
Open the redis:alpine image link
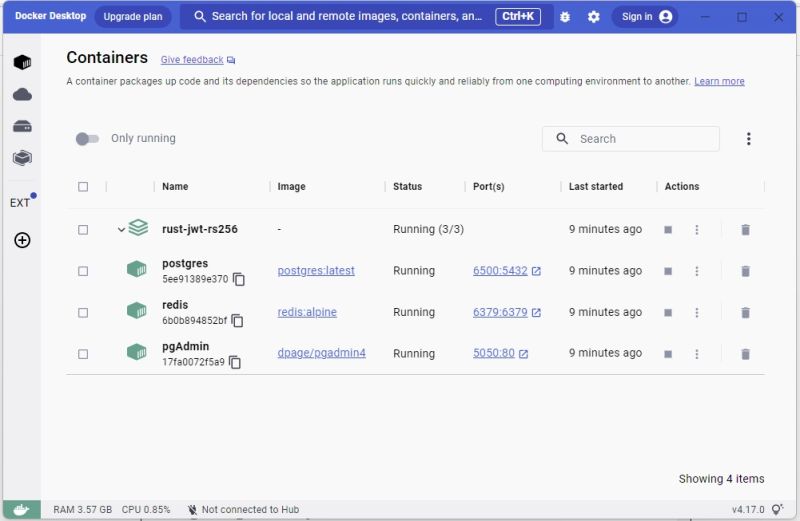click(307, 312)
